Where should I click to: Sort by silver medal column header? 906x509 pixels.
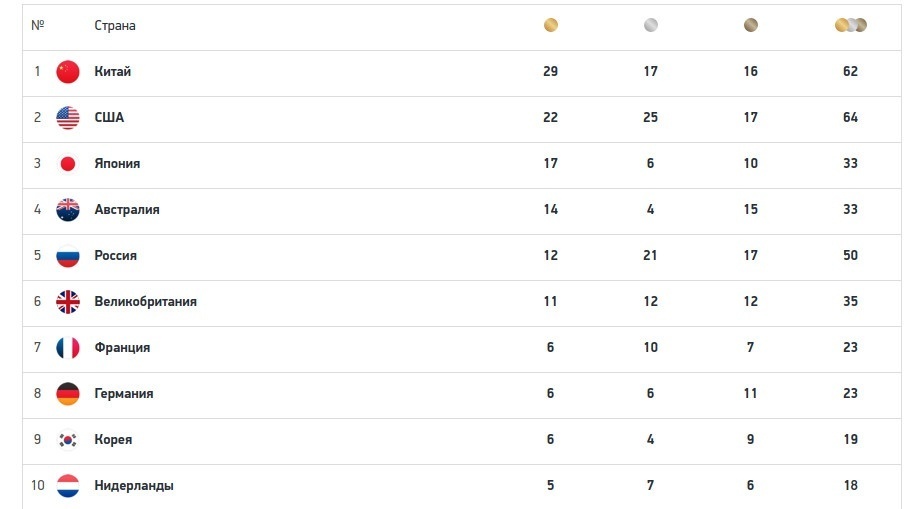tap(651, 25)
